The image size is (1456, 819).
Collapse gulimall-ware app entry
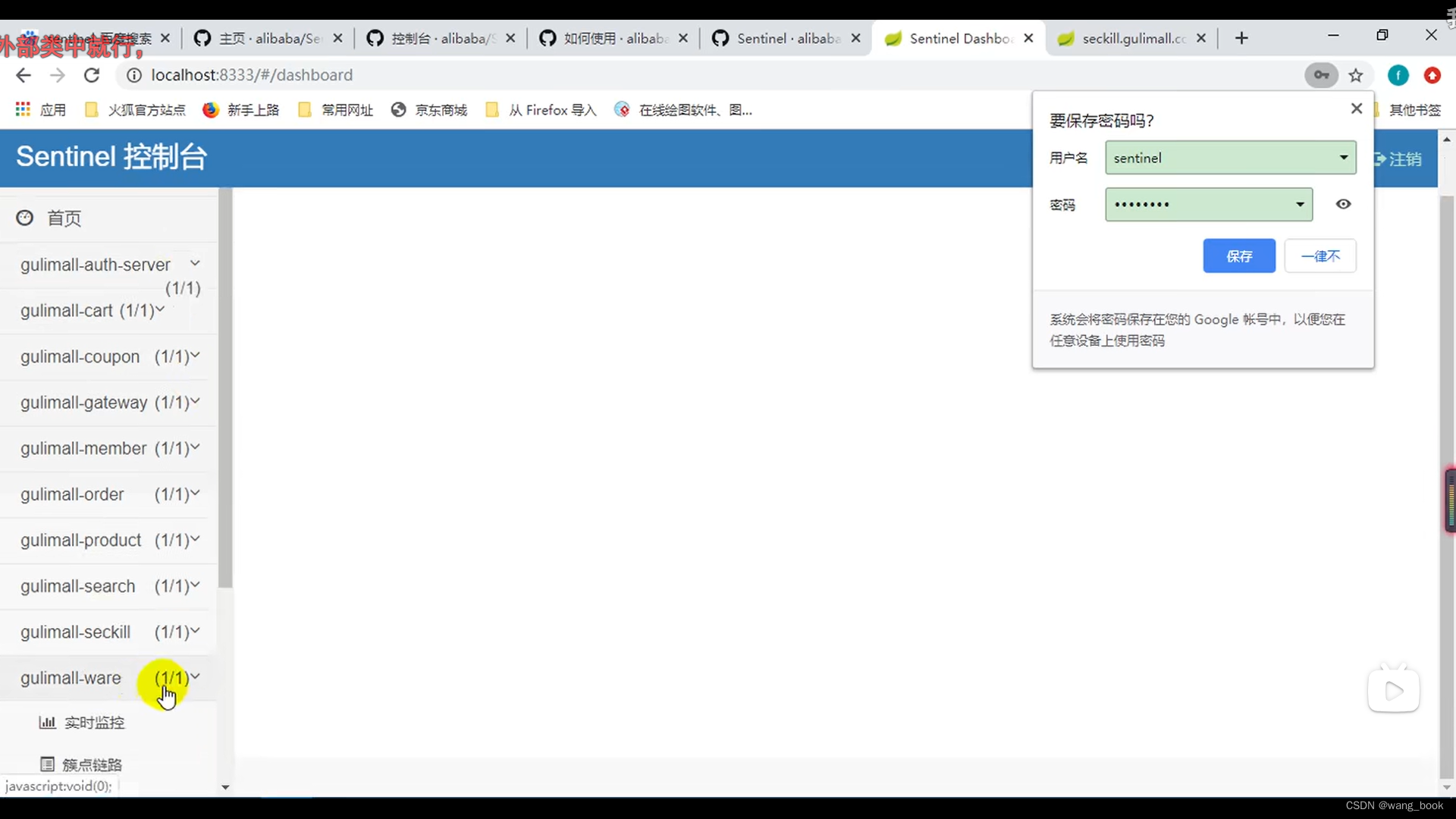coord(108,678)
